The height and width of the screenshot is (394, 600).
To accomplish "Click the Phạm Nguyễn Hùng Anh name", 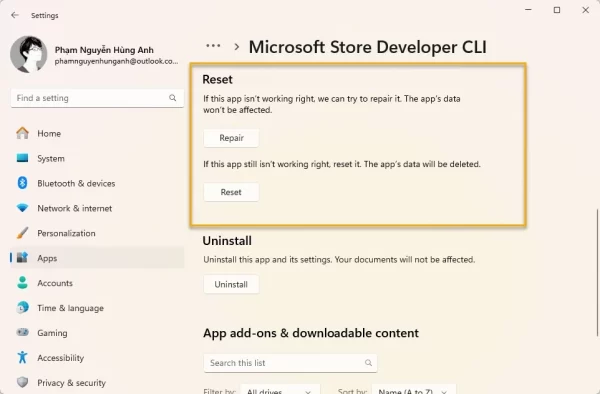I will 104,50.
